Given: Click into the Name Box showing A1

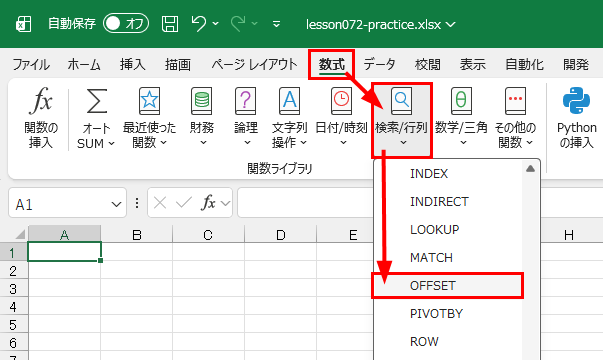Looking at the screenshot, I should click(x=58, y=204).
